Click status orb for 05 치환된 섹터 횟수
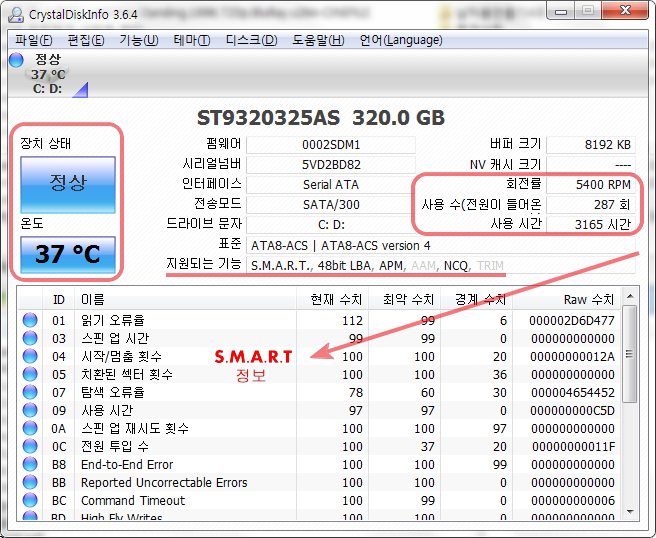The width and height of the screenshot is (656, 538). (30, 374)
